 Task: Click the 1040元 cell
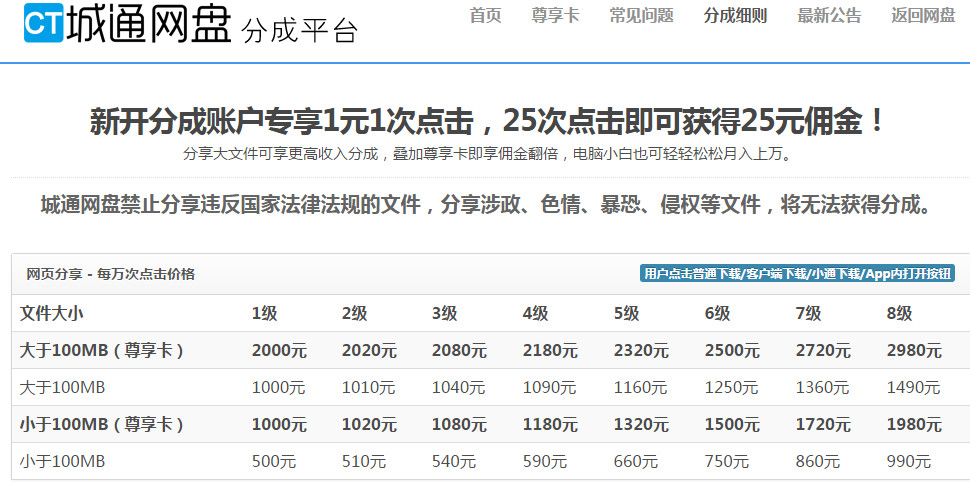(x=459, y=388)
